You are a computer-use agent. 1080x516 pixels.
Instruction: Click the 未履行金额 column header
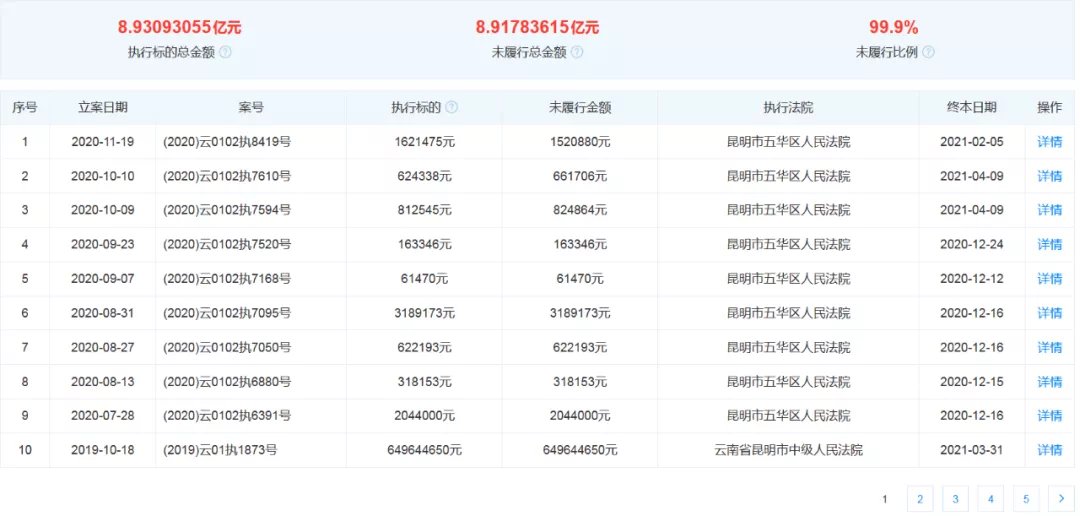tap(580, 107)
